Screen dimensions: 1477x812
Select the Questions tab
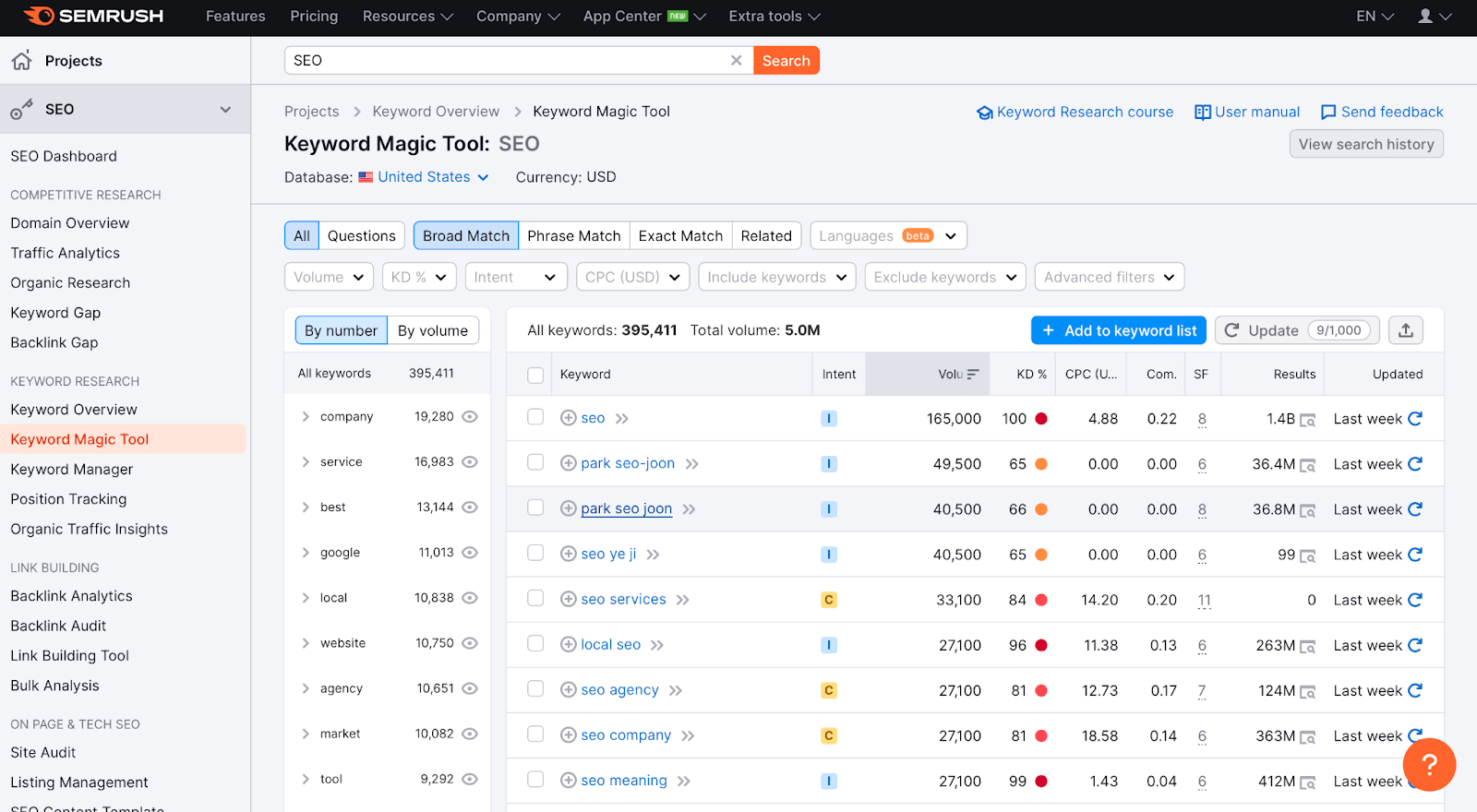point(362,235)
